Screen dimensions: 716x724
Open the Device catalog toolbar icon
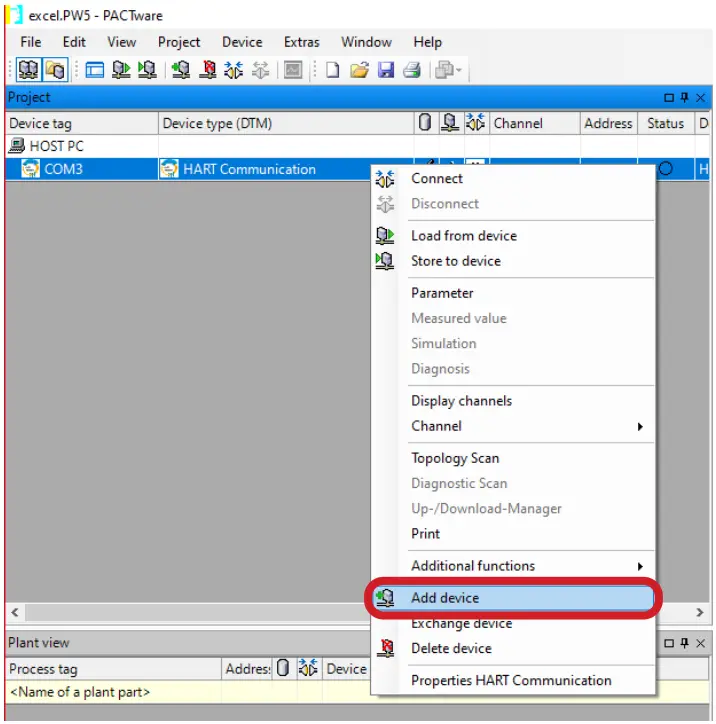(55, 70)
